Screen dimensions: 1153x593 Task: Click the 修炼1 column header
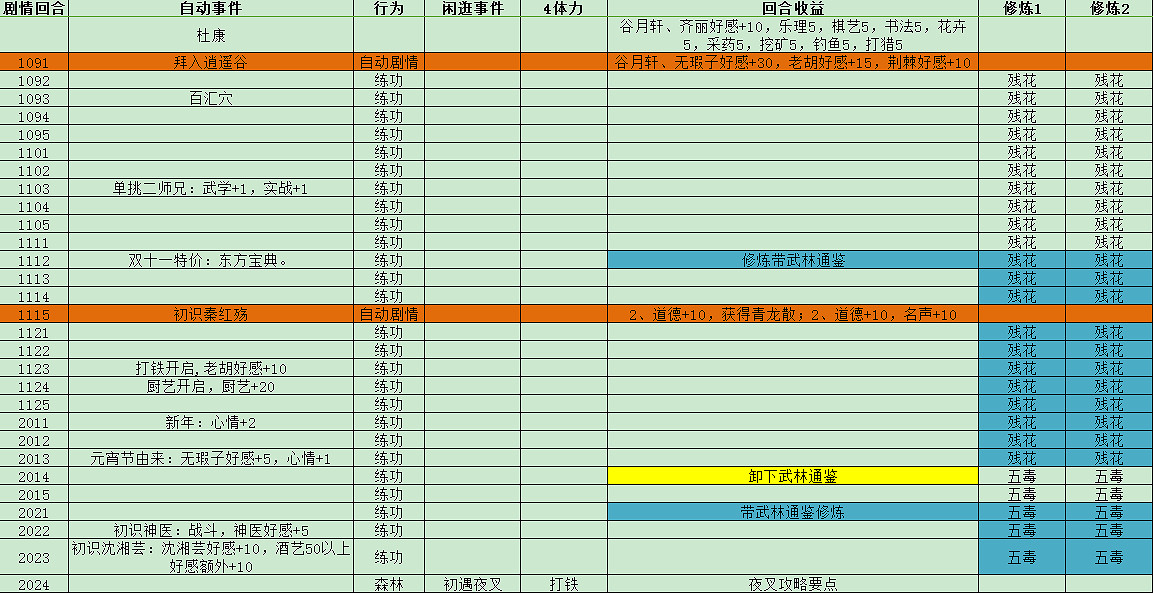1021,9
